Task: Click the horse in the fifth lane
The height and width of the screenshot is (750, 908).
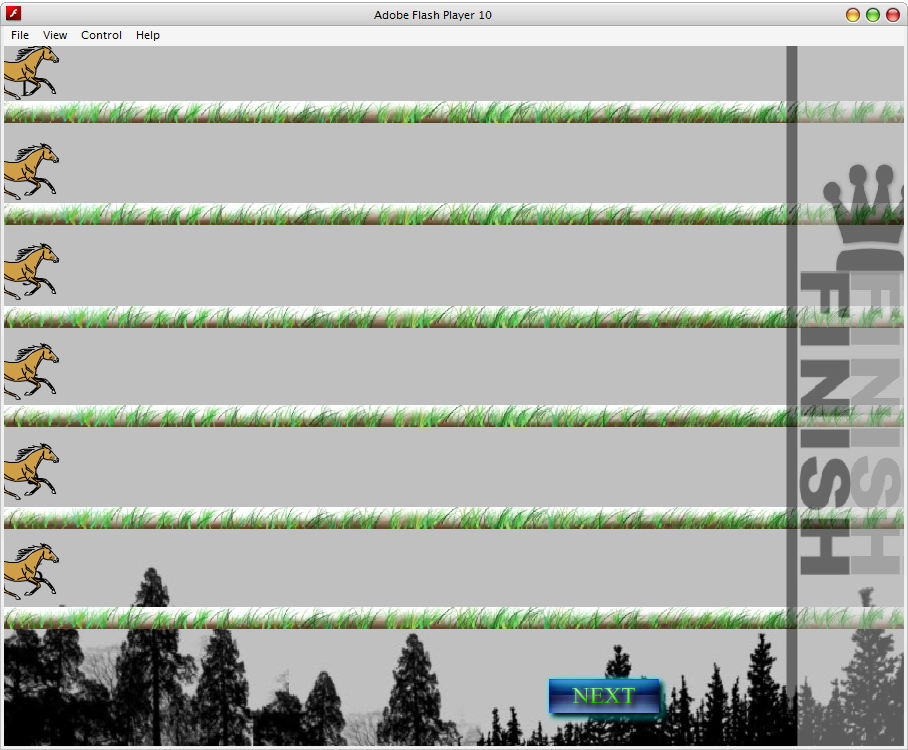Action: [30, 471]
